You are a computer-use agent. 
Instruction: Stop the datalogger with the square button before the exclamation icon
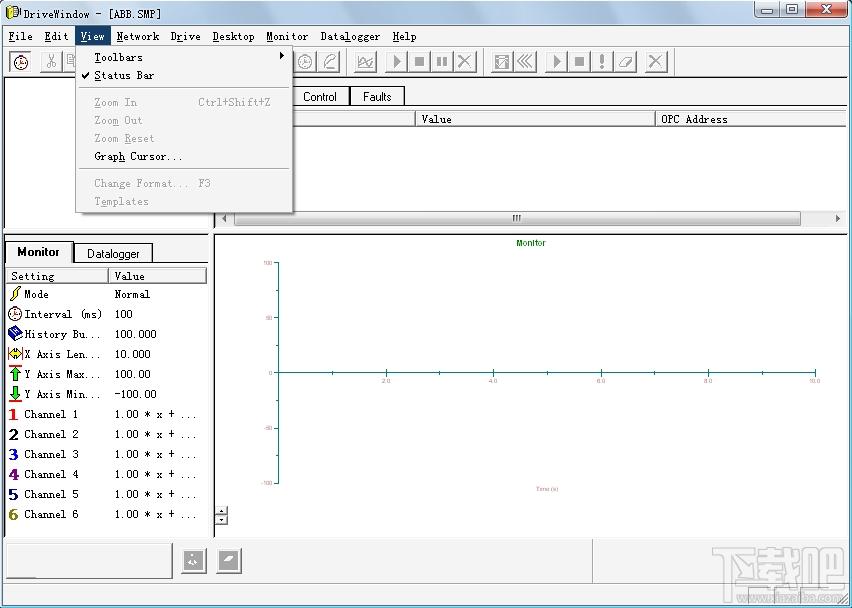pyautogui.click(x=579, y=62)
